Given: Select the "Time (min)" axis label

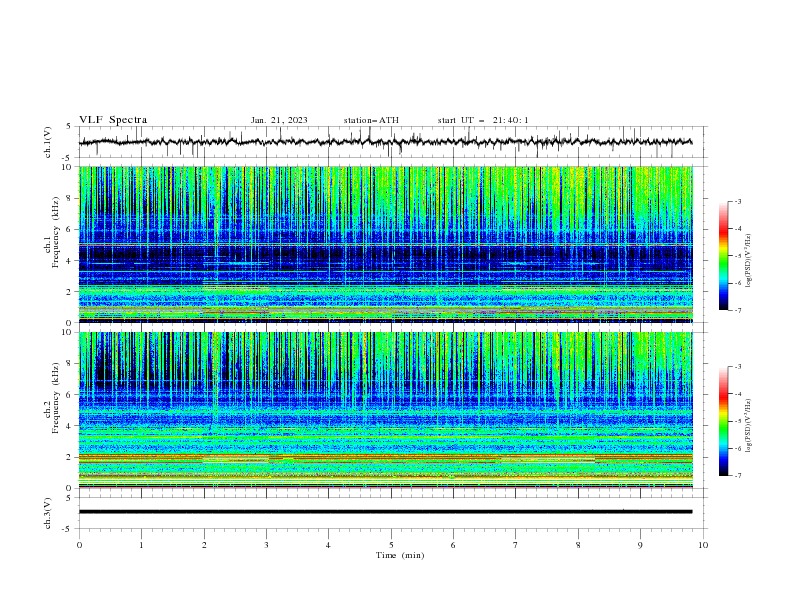Looking at the screenshot, I should (400, 555).
